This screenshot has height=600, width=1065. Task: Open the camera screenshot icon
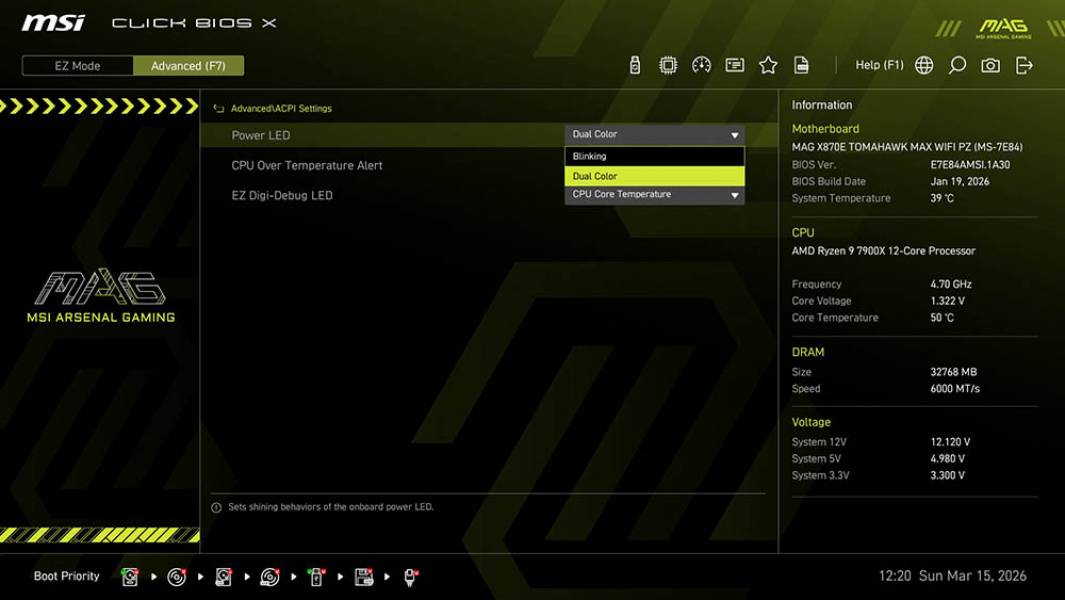point(988,64)
